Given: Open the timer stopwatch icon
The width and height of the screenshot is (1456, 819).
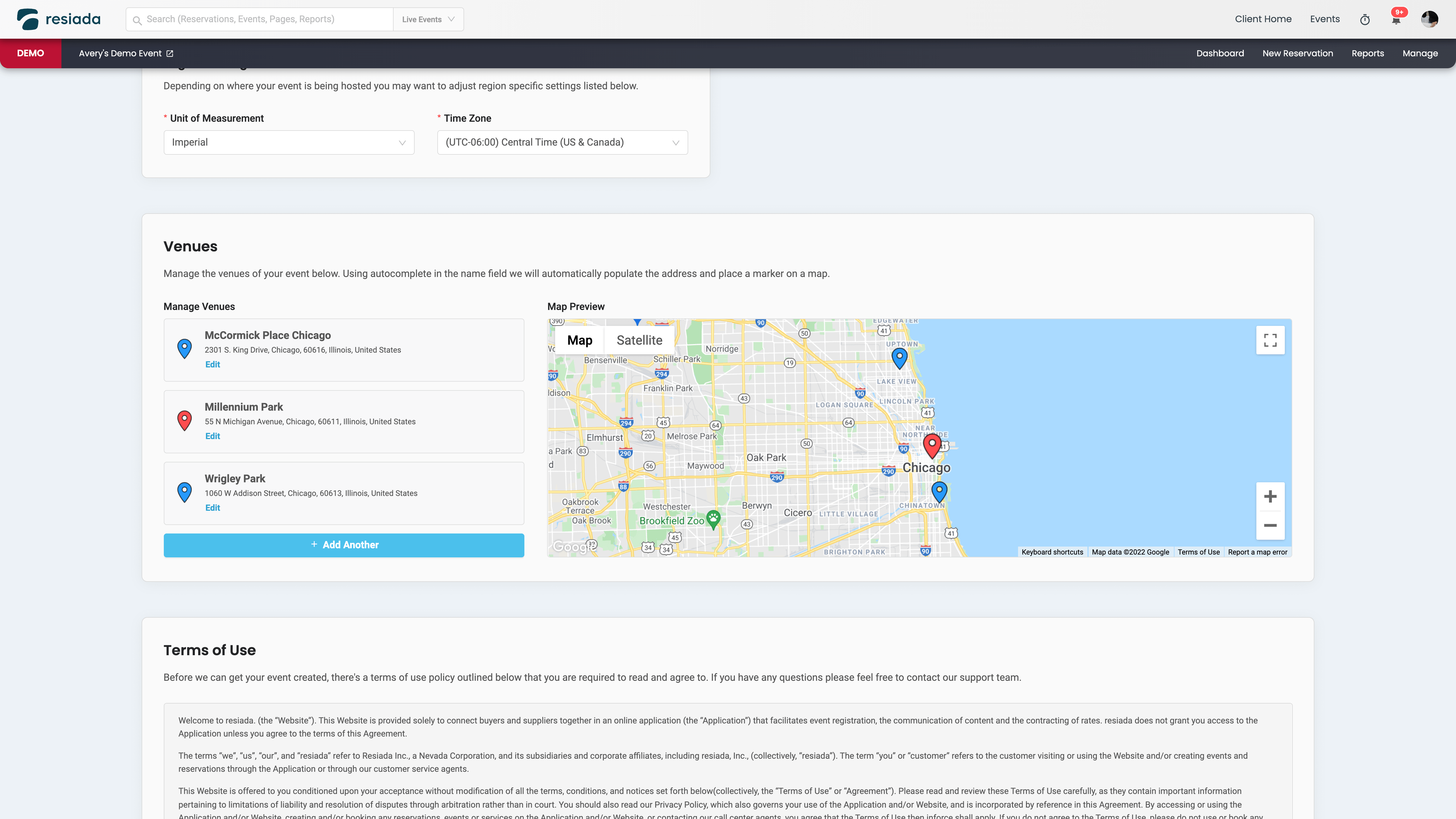Looking at the screenshot, I should 1364,20.
